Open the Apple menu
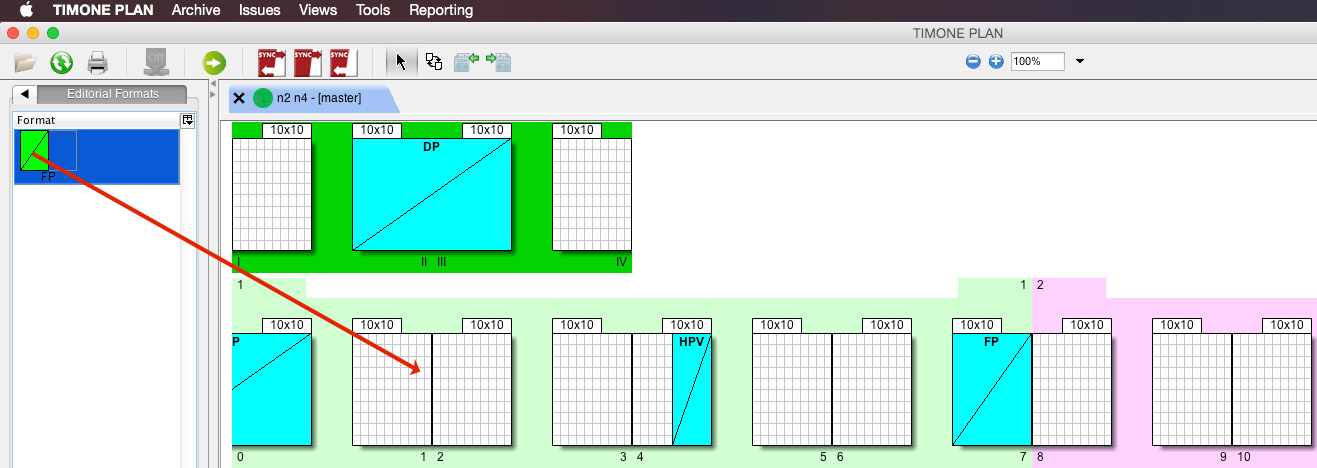Viewport: 1317px width, 468px height. pos(27,10)
